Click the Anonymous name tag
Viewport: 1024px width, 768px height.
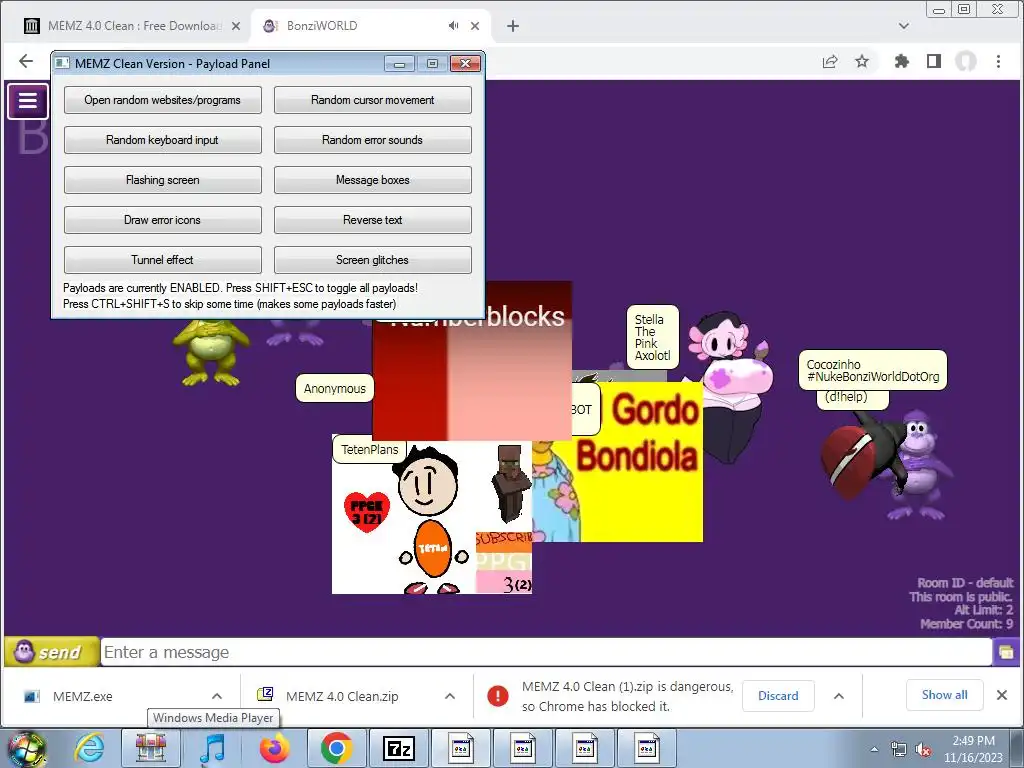335,389
